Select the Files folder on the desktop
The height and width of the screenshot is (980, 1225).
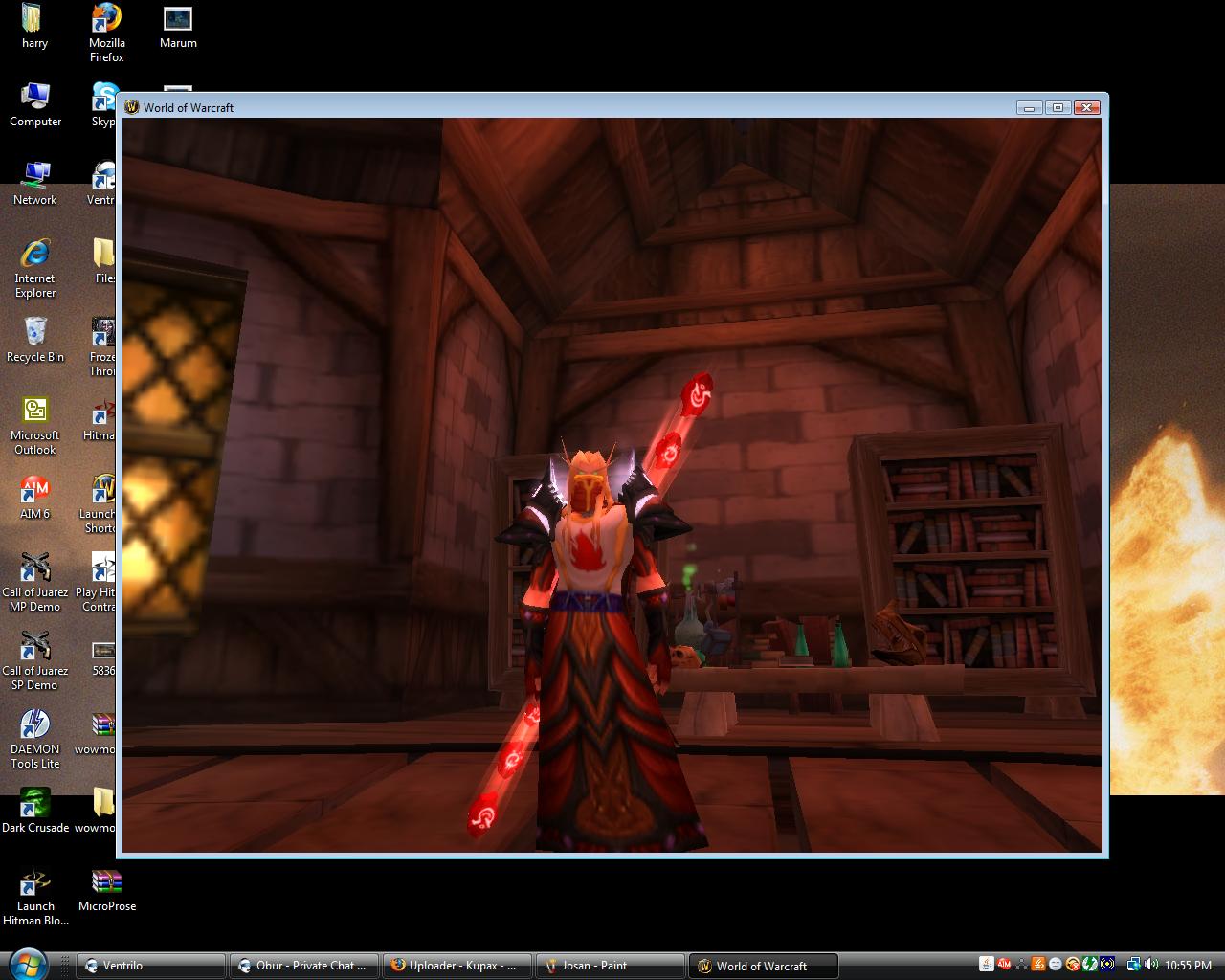tap(103, 261)
